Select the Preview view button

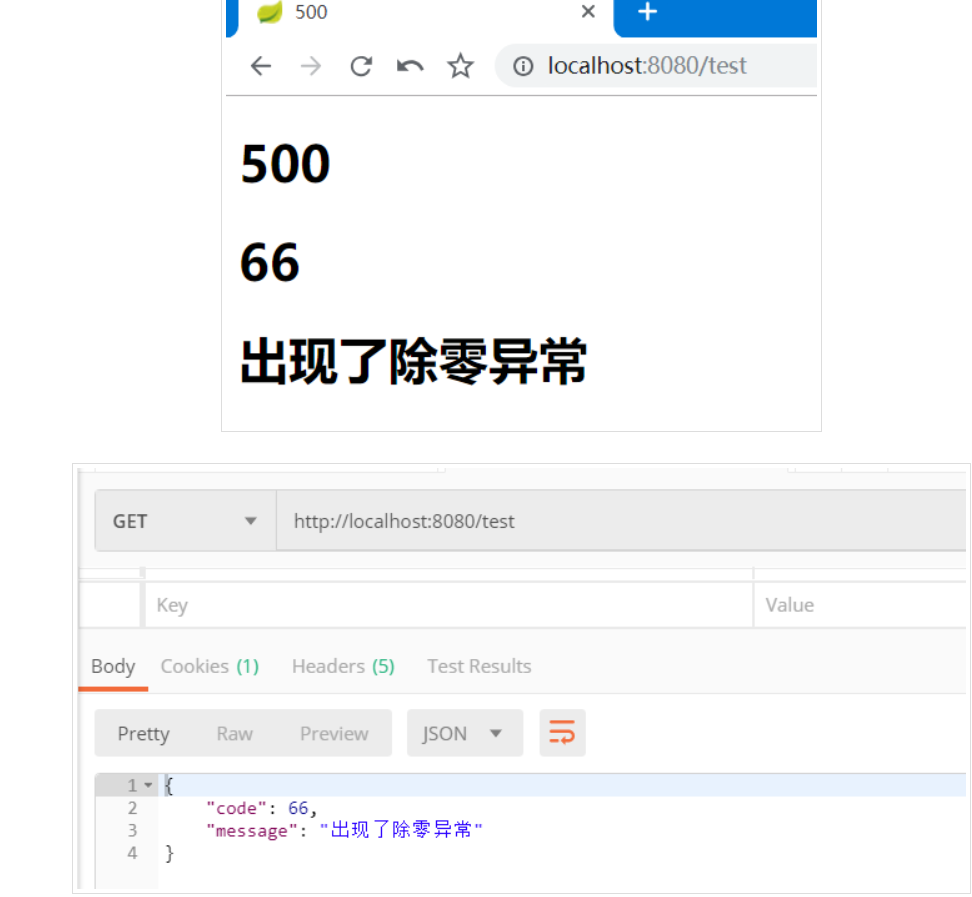click(x=334, y=733)
